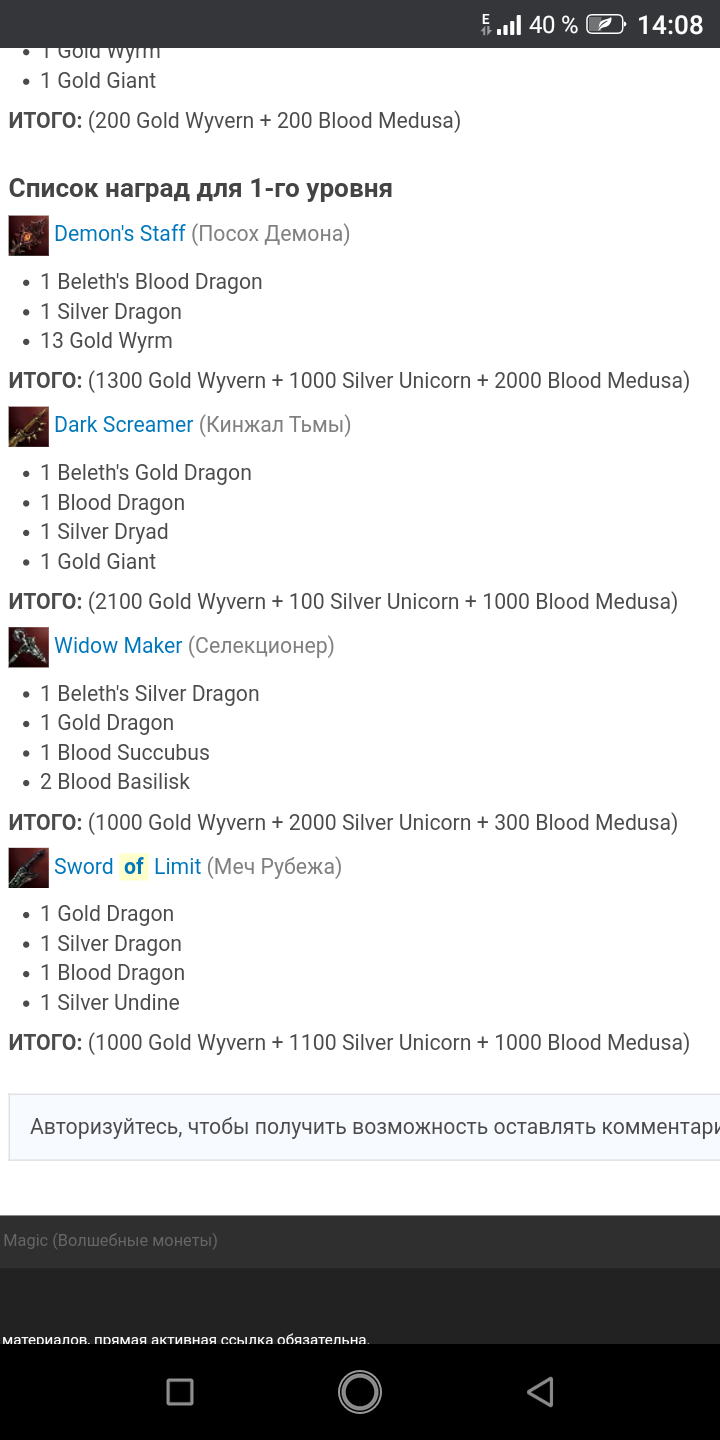Image resolution: width=720 pixels, height=1440 pixels.
Task: Tap the mobile signal strength icon
Action: pyautogui.click(x=509, y=25)
